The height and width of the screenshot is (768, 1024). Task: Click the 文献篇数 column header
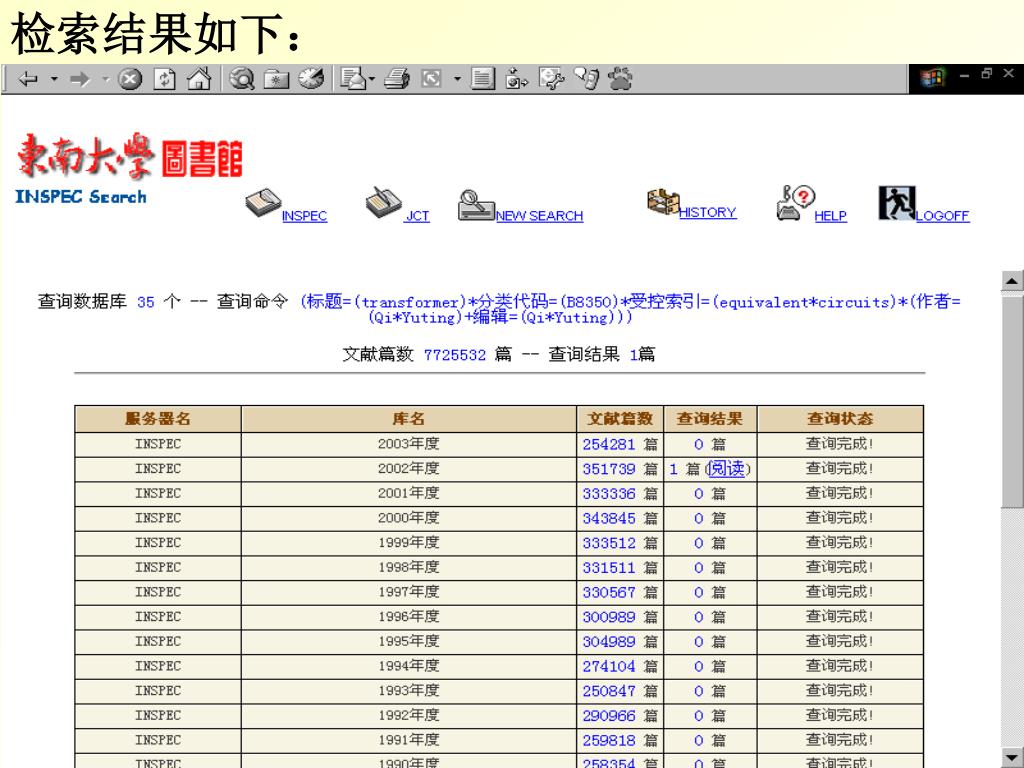tap(620, 419)
